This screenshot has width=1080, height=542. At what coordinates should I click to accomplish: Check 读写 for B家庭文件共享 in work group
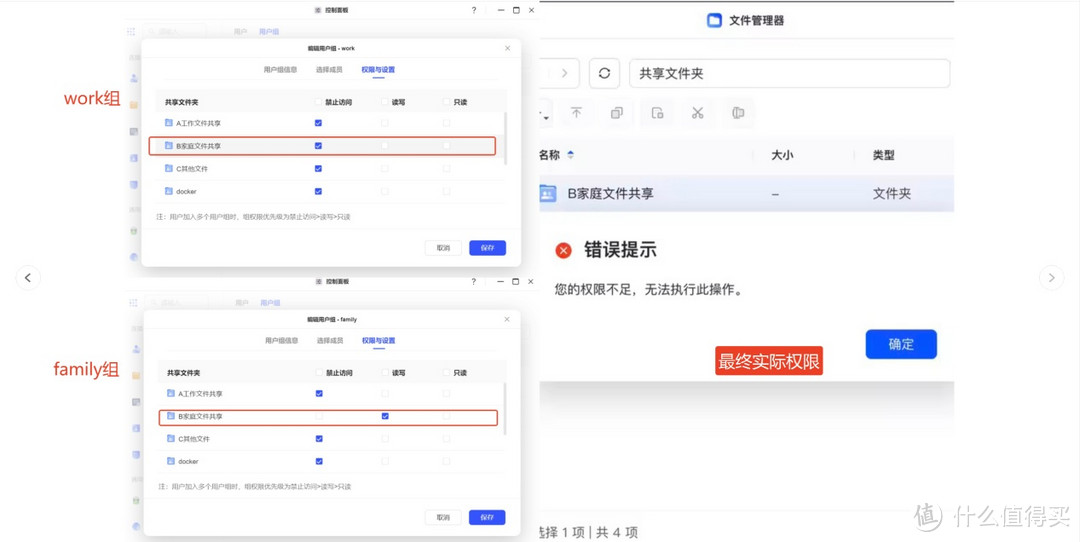click(384, 145)
